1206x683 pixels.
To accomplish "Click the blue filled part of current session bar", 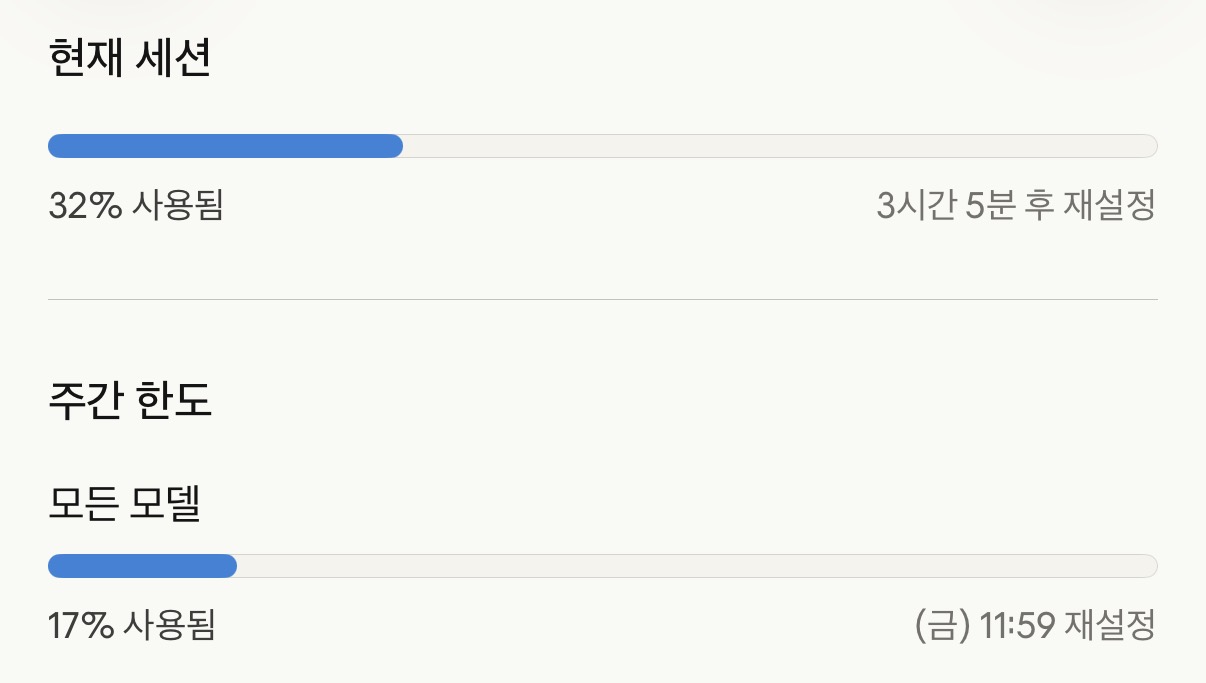I will 225,146.
